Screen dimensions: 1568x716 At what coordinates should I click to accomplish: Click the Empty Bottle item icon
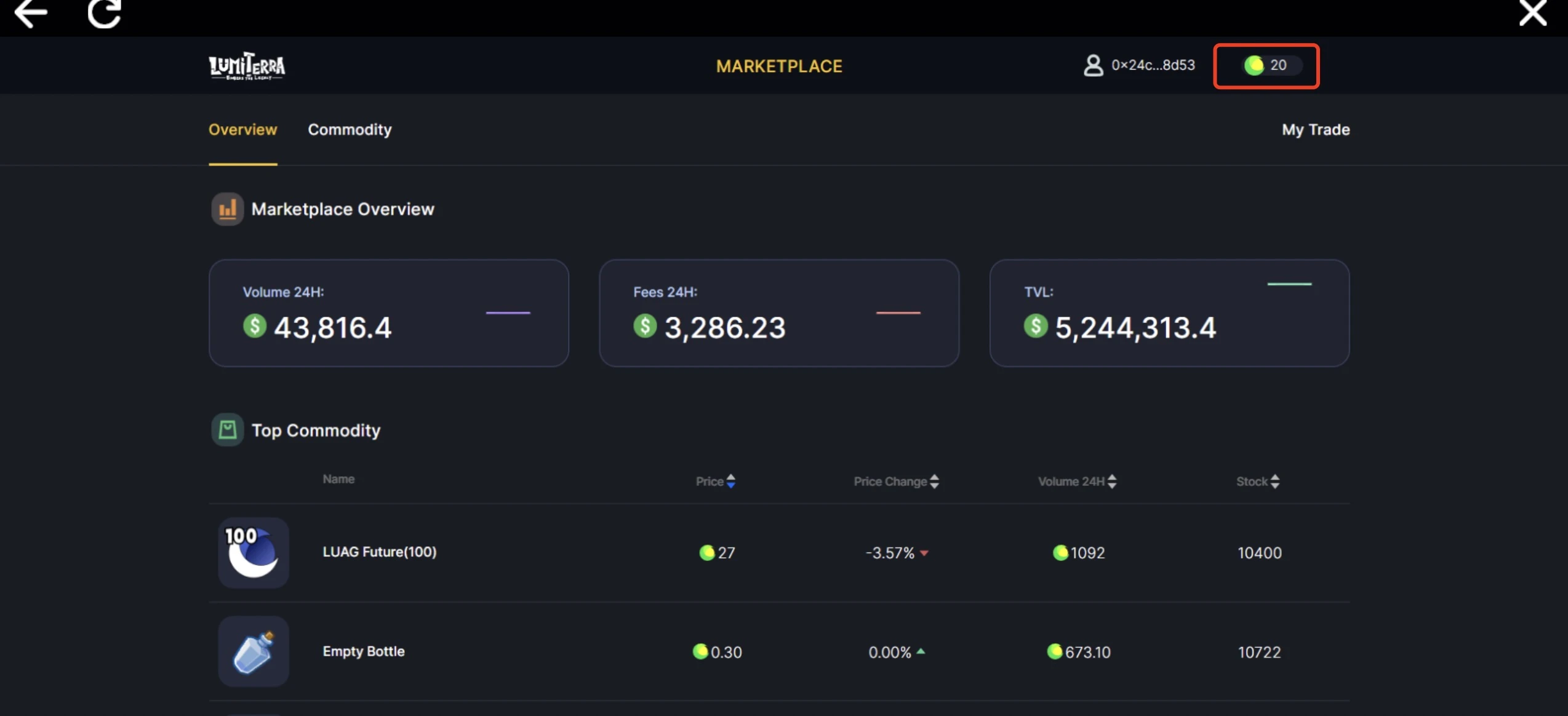252,651
